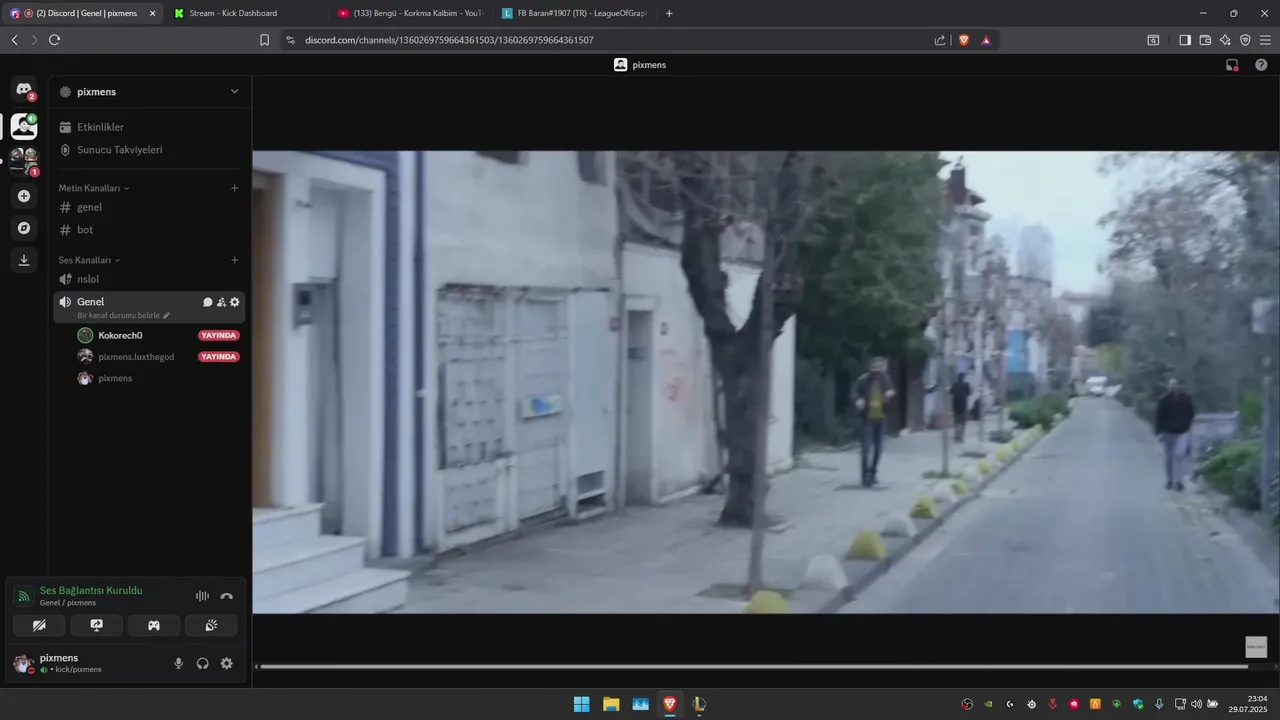Viewport: 1280px width, 720px height.
Task: Open small stream thumbnail at bottom right
Action: (1256, 647)
